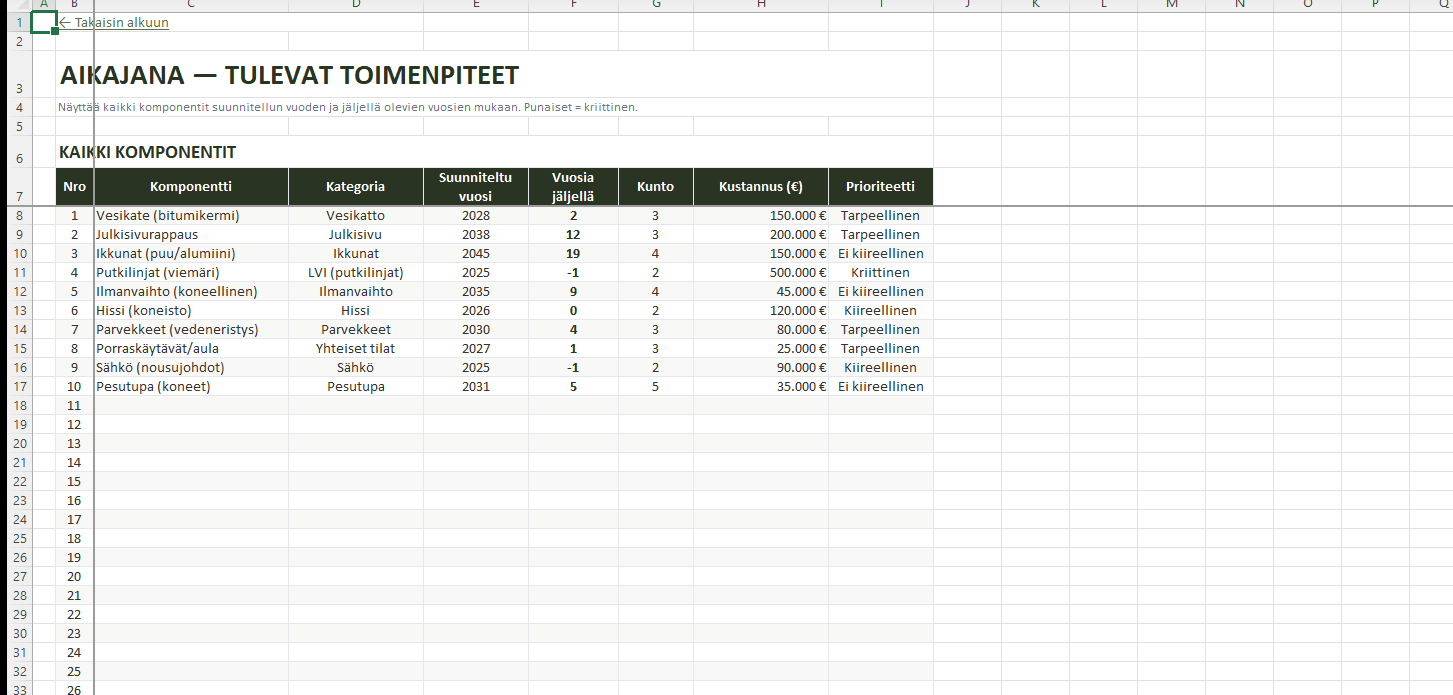Click the Kriittinen priority cell
This screenshot has height=695, width=1453.
[880, 272]
